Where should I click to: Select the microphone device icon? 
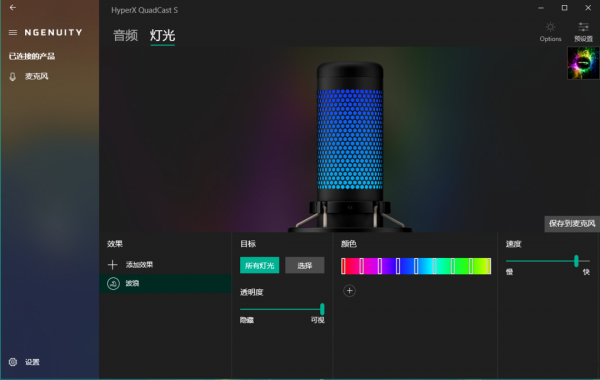pos(13,77)
